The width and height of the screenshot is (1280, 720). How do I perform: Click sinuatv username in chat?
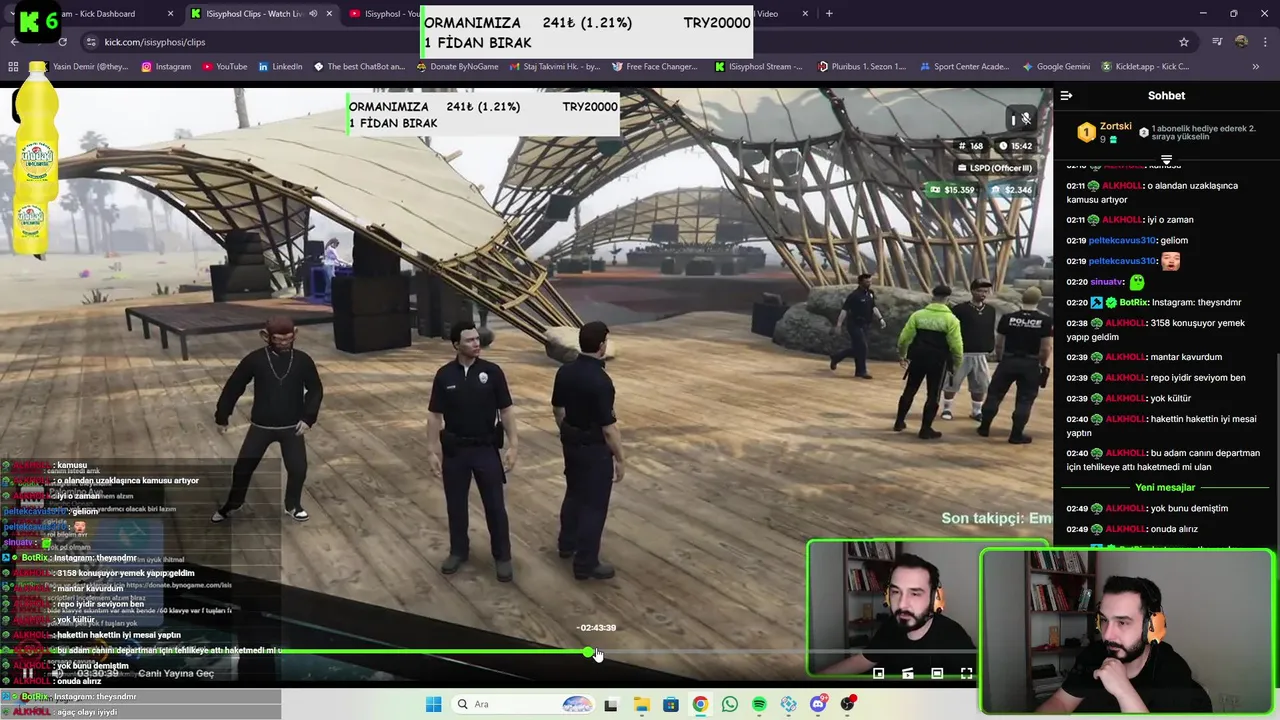(1107, 282)
